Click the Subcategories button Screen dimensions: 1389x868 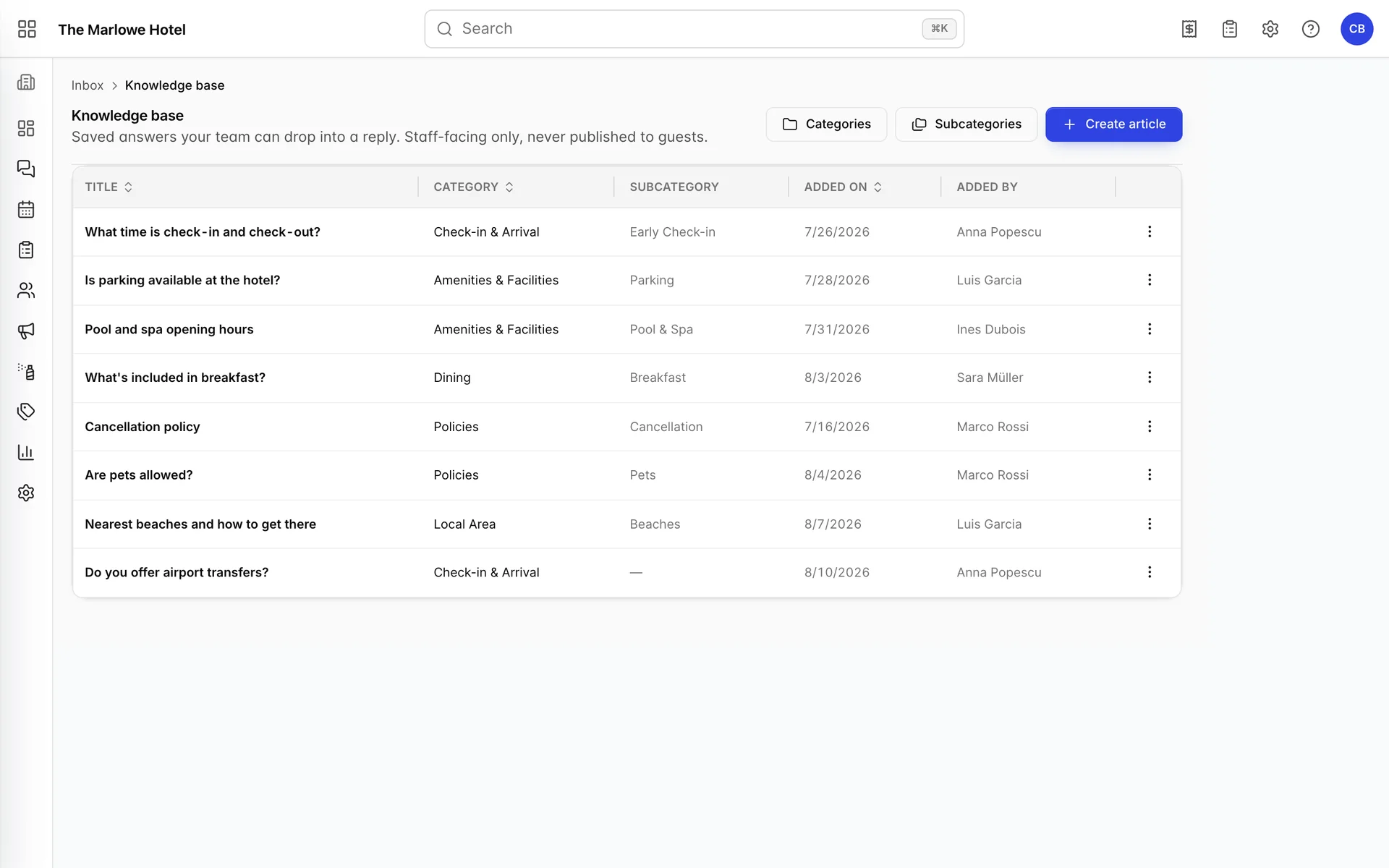[x=966, y=124]
